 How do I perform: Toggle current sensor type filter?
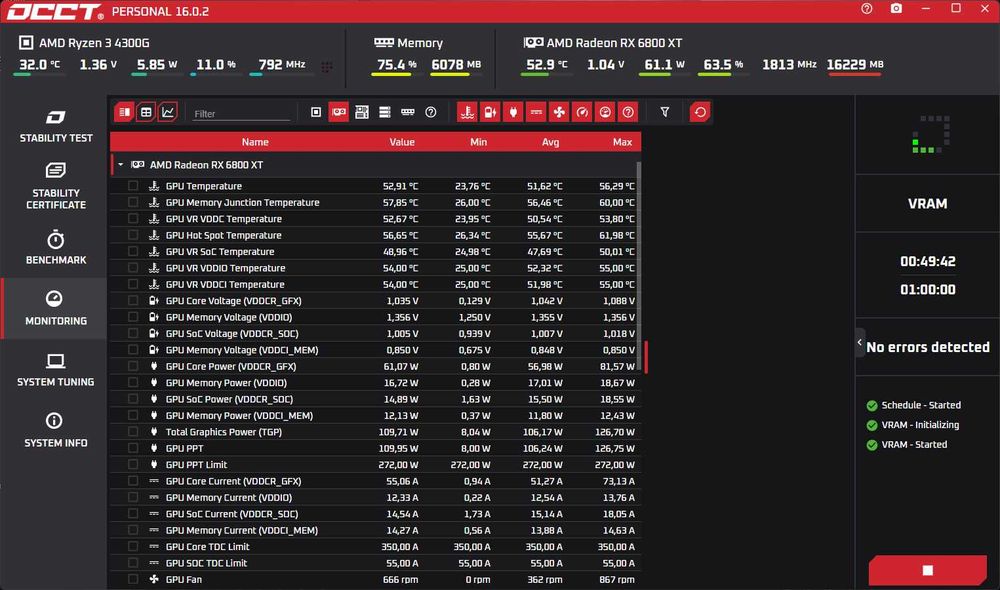tap(536, 112)
